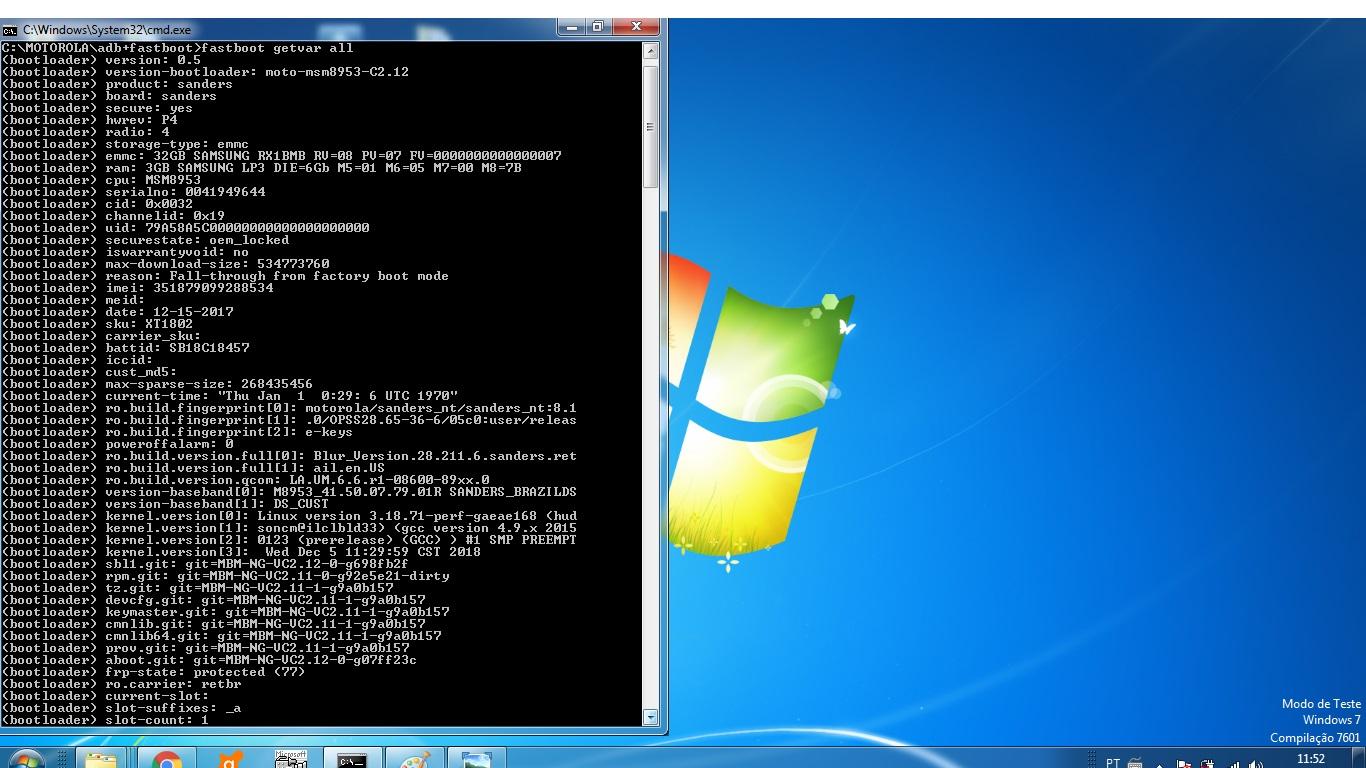Click the 'slot-count: 1' line
The image size is (1366, 768).
pos(105,720)
